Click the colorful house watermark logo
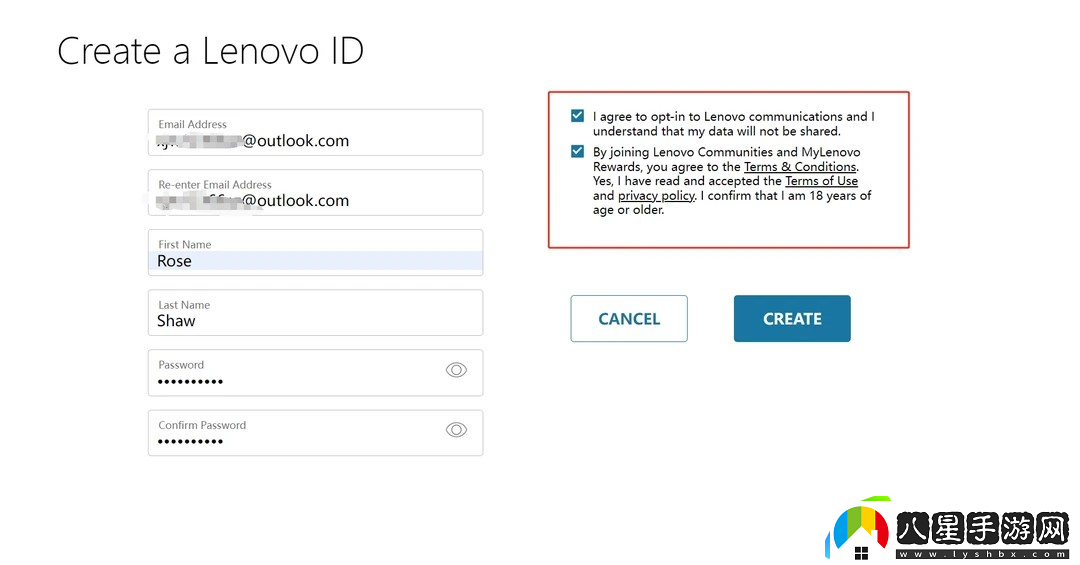This screenshot has width=1080, height=565. pos(857,529)
